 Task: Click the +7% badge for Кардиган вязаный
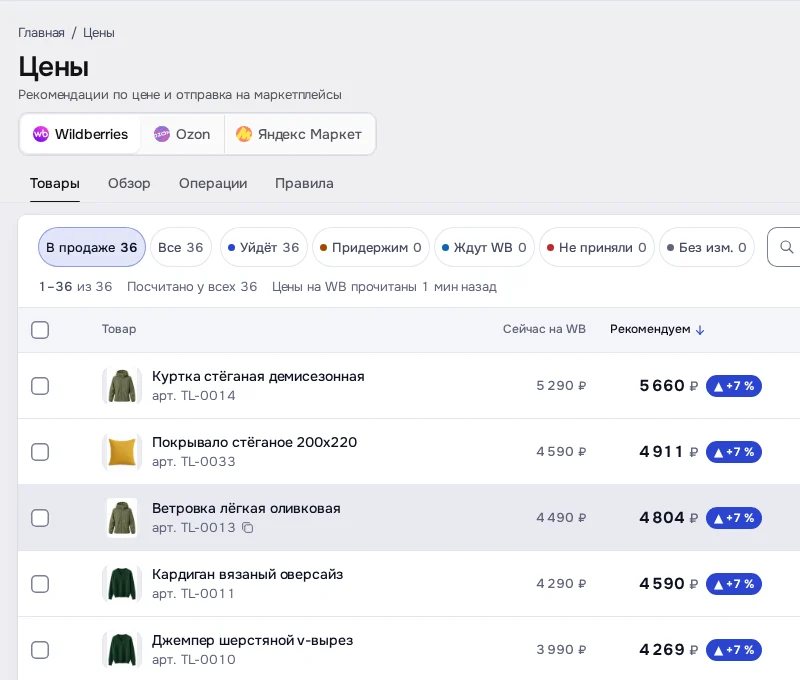pos(734,584)
